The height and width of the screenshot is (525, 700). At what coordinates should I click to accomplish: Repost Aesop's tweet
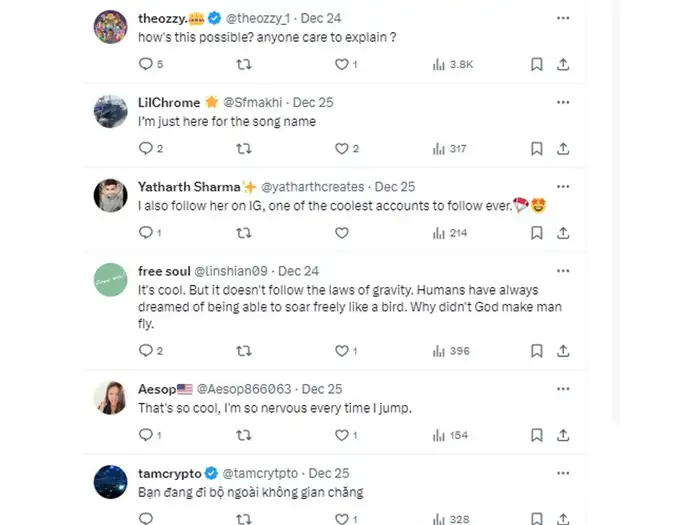(x=243, y=435)
